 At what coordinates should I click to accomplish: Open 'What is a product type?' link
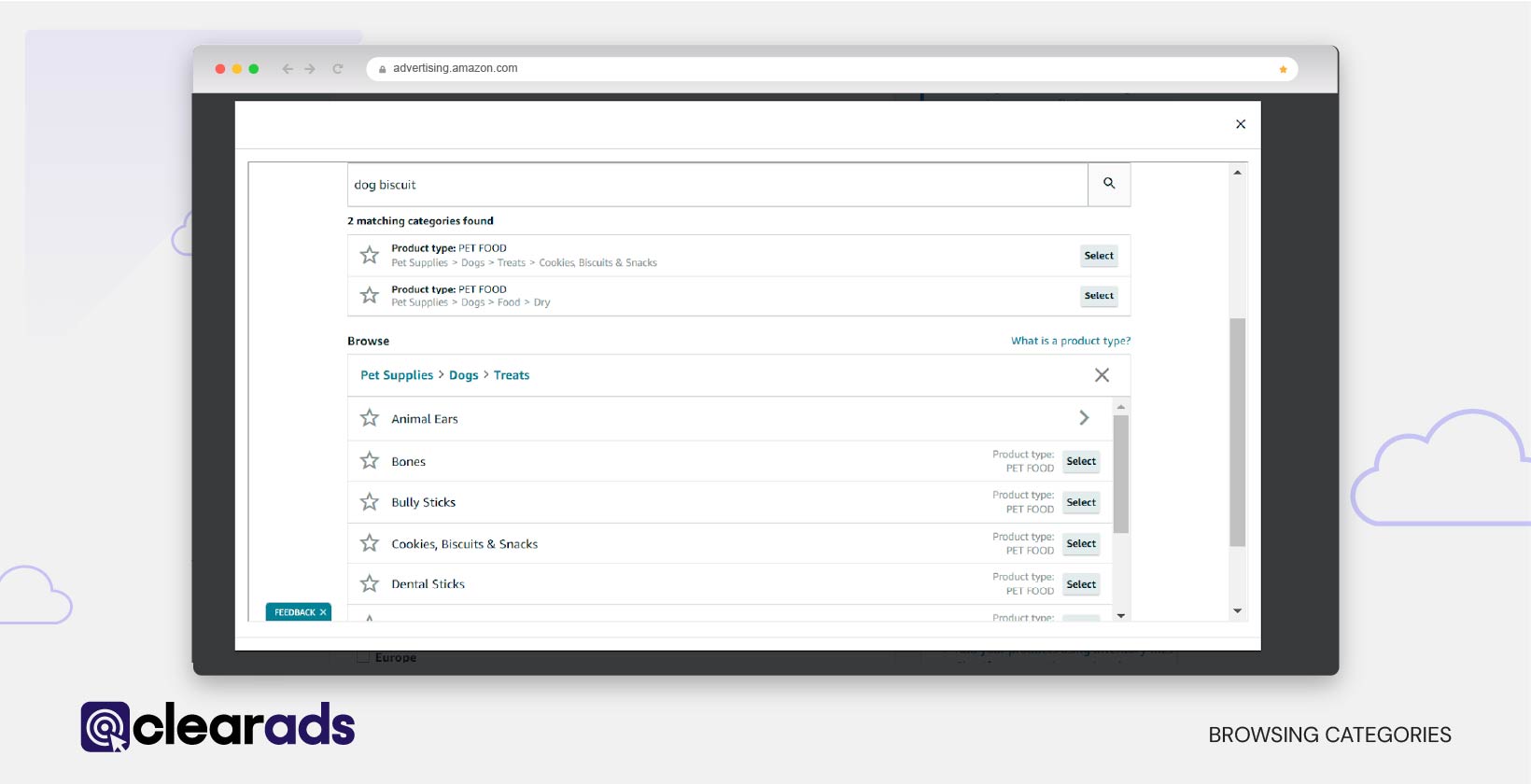tap(1071, 341)
